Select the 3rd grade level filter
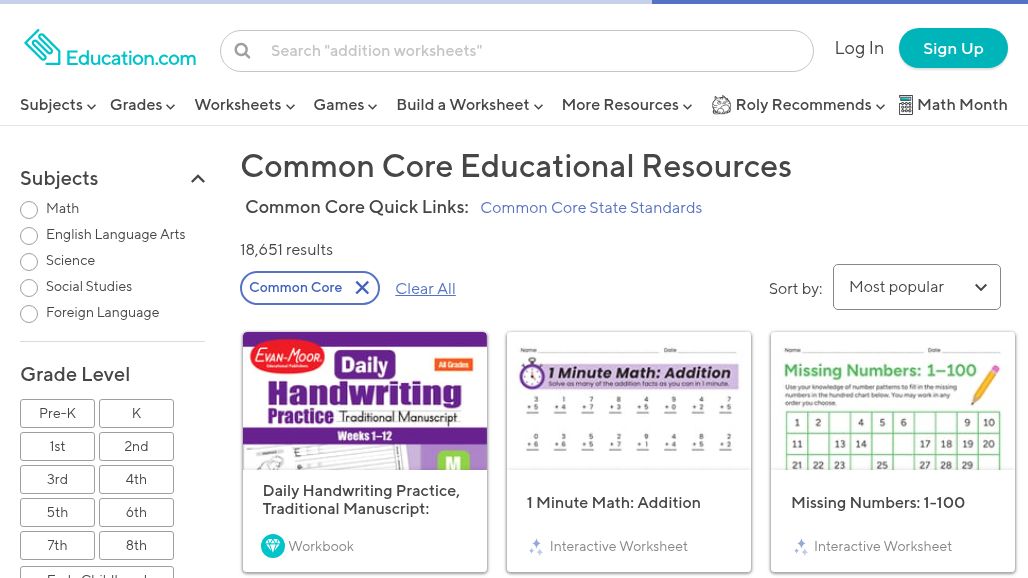1028x578 pixels. (57, 479)
